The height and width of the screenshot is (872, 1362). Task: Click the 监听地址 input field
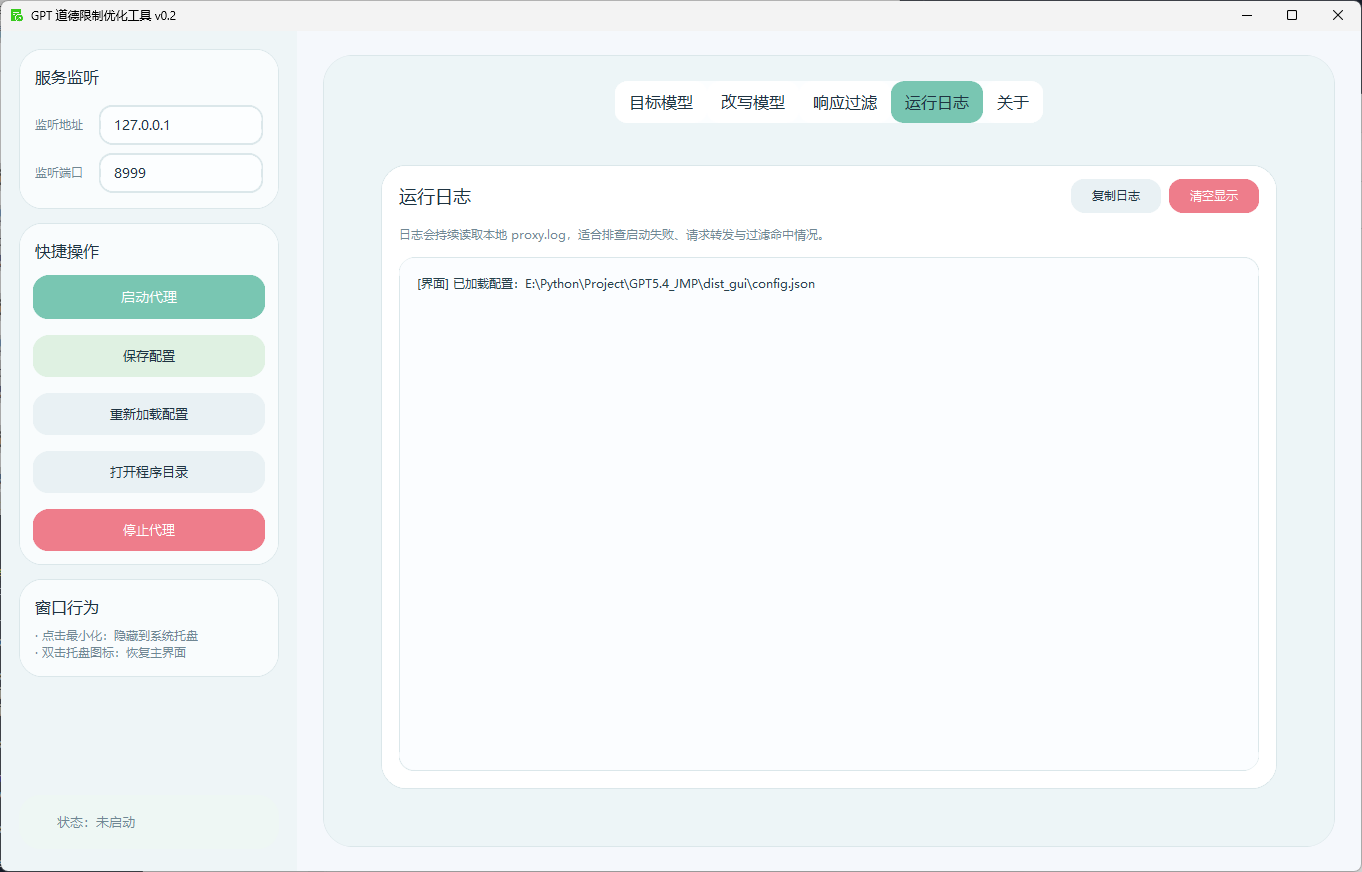pyautogui.click(x=181, y=125)
